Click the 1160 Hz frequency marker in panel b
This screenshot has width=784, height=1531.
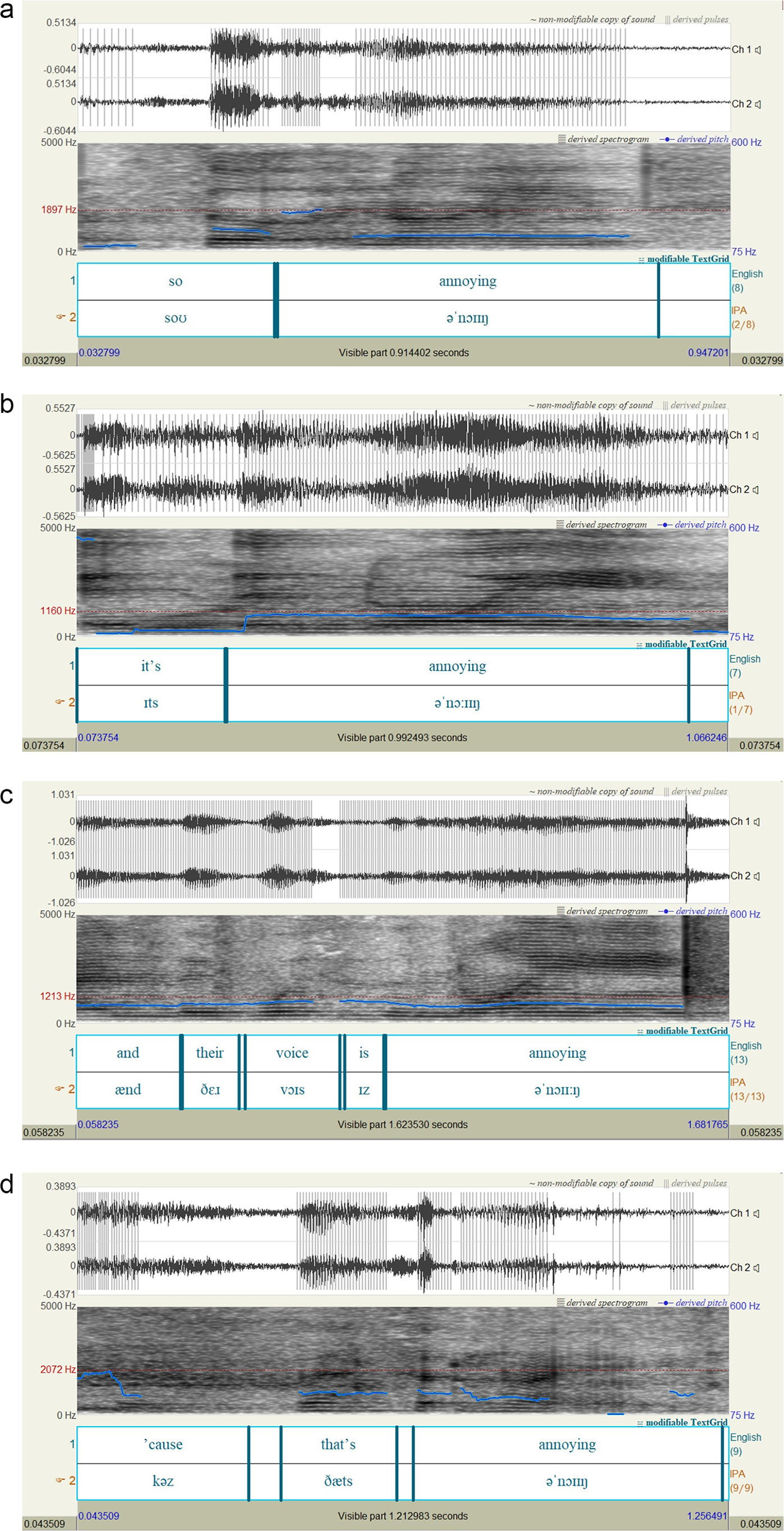[58, 611]
